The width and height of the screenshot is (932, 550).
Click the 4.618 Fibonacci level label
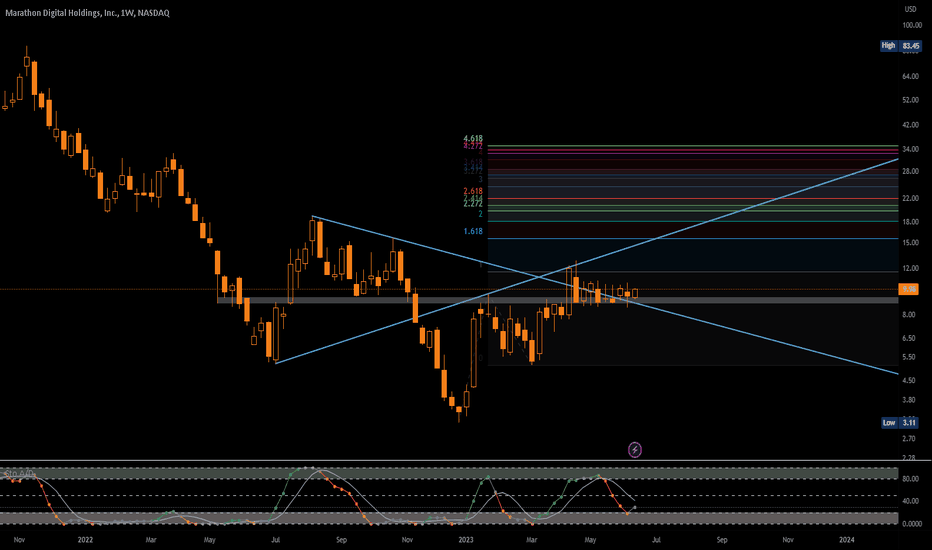click(x=473, y=139)
